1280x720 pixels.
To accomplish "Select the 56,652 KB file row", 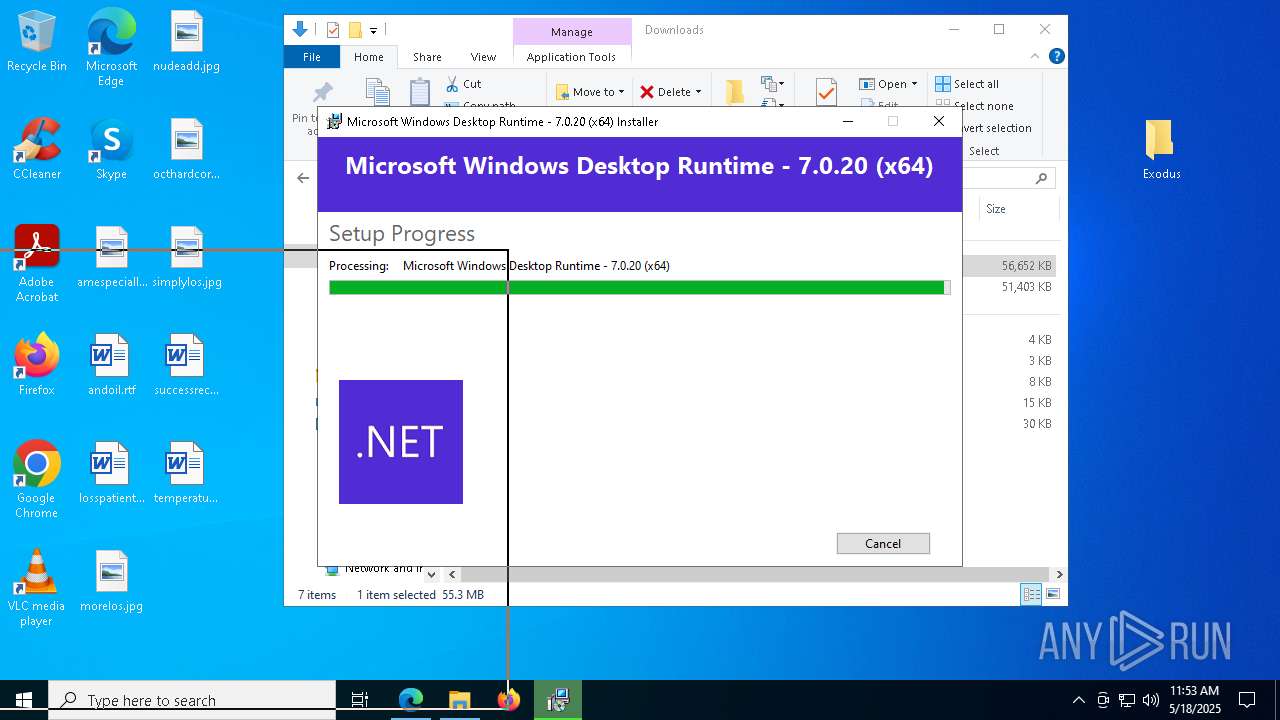I will [x=1010, y=266].
